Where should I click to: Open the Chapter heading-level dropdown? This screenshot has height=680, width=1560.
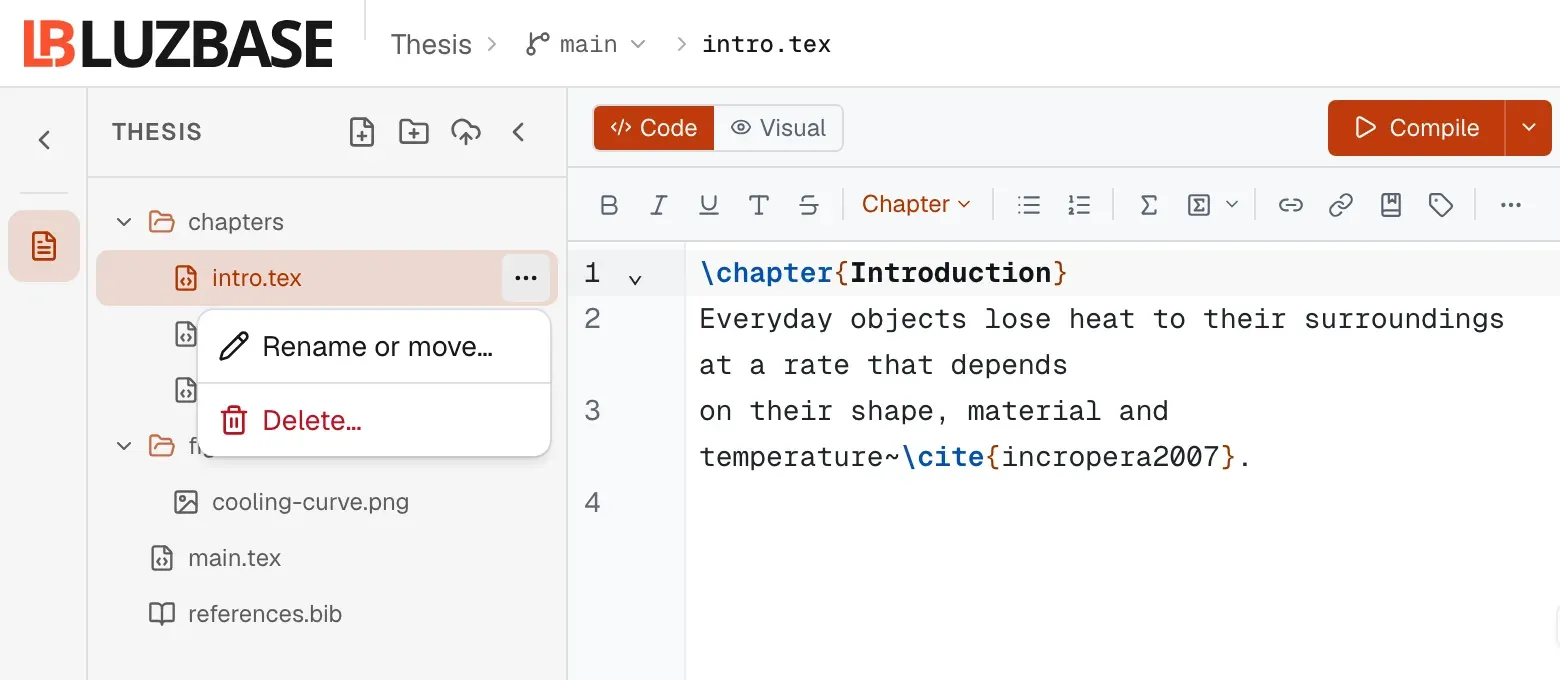916,204
